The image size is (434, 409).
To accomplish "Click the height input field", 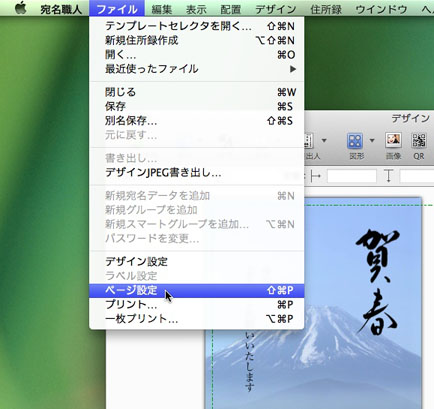I will pyautogui.click(x=417, y=176).
